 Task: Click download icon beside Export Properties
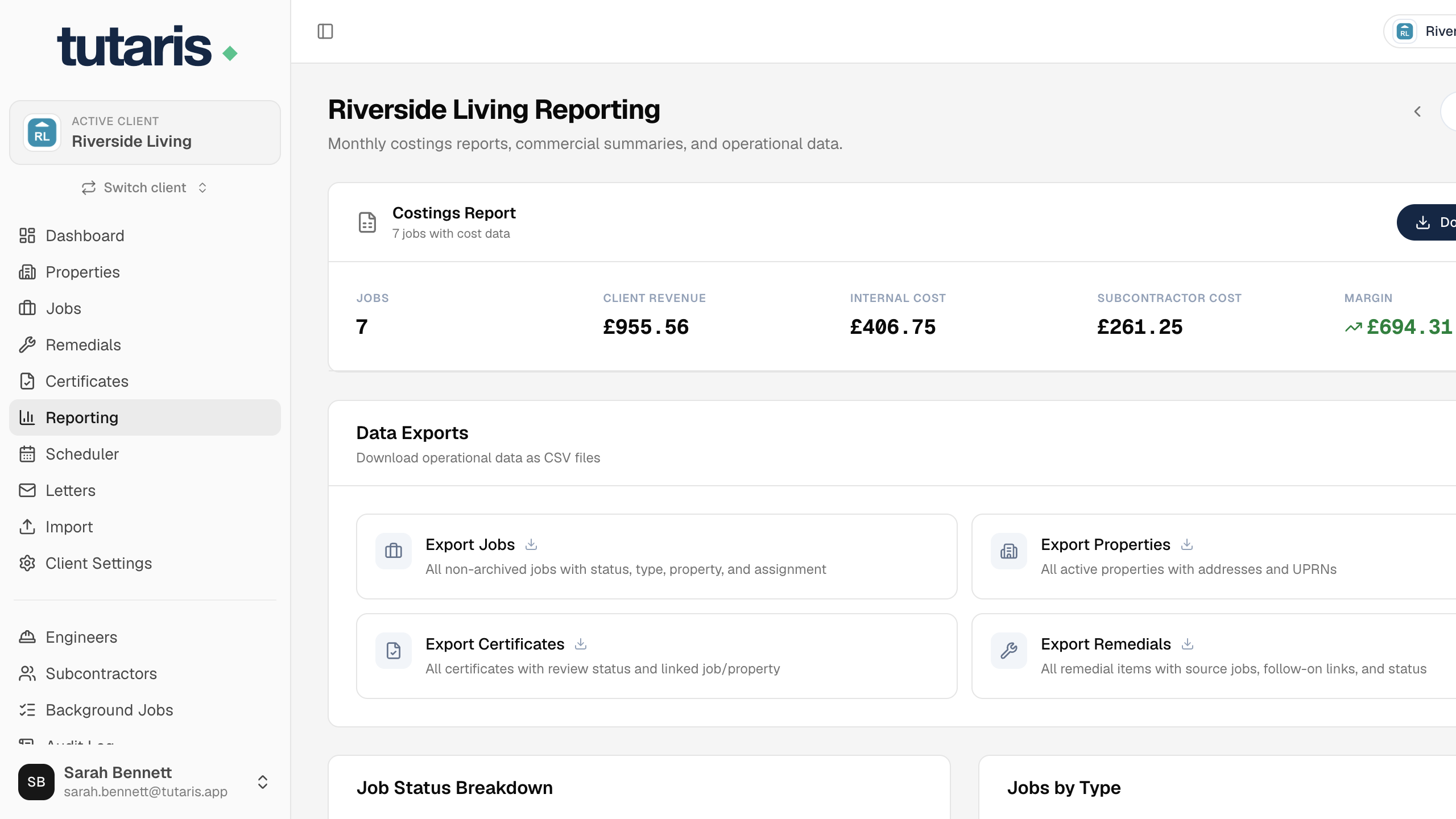tap(1187, 544)
